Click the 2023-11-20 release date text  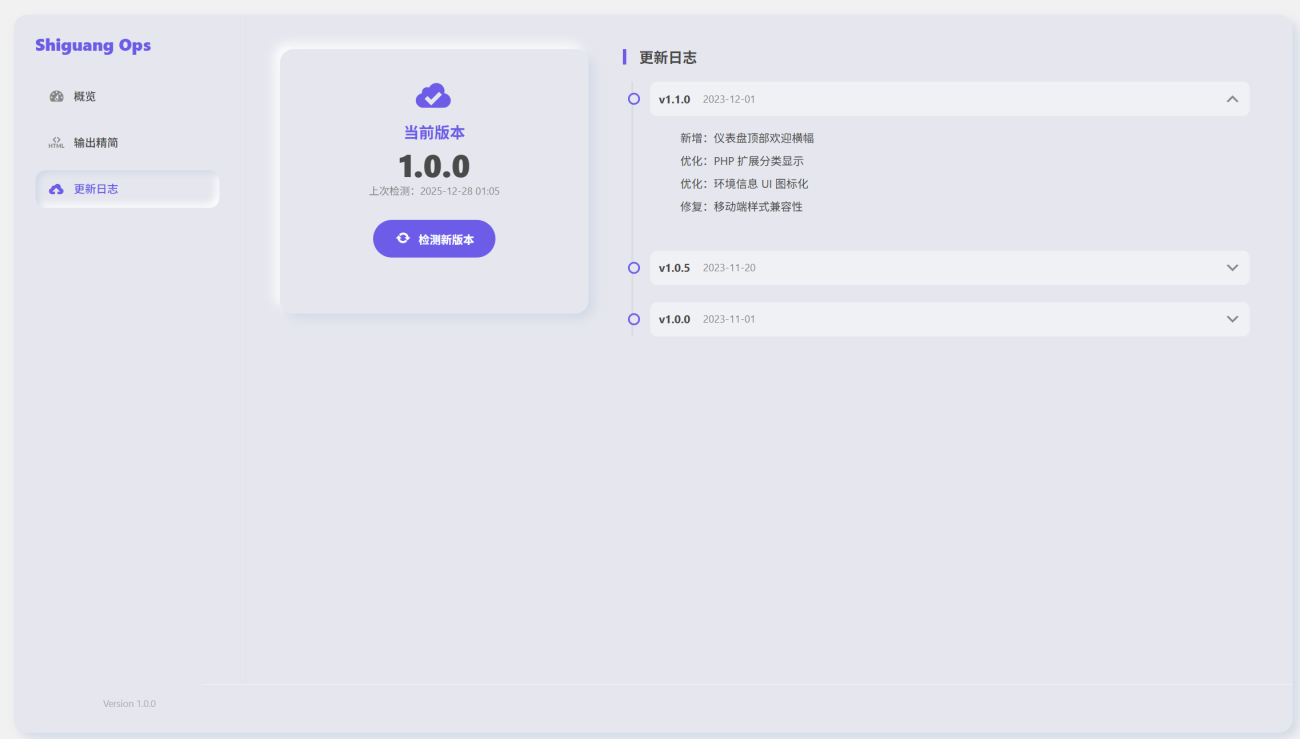pos(729,268)
